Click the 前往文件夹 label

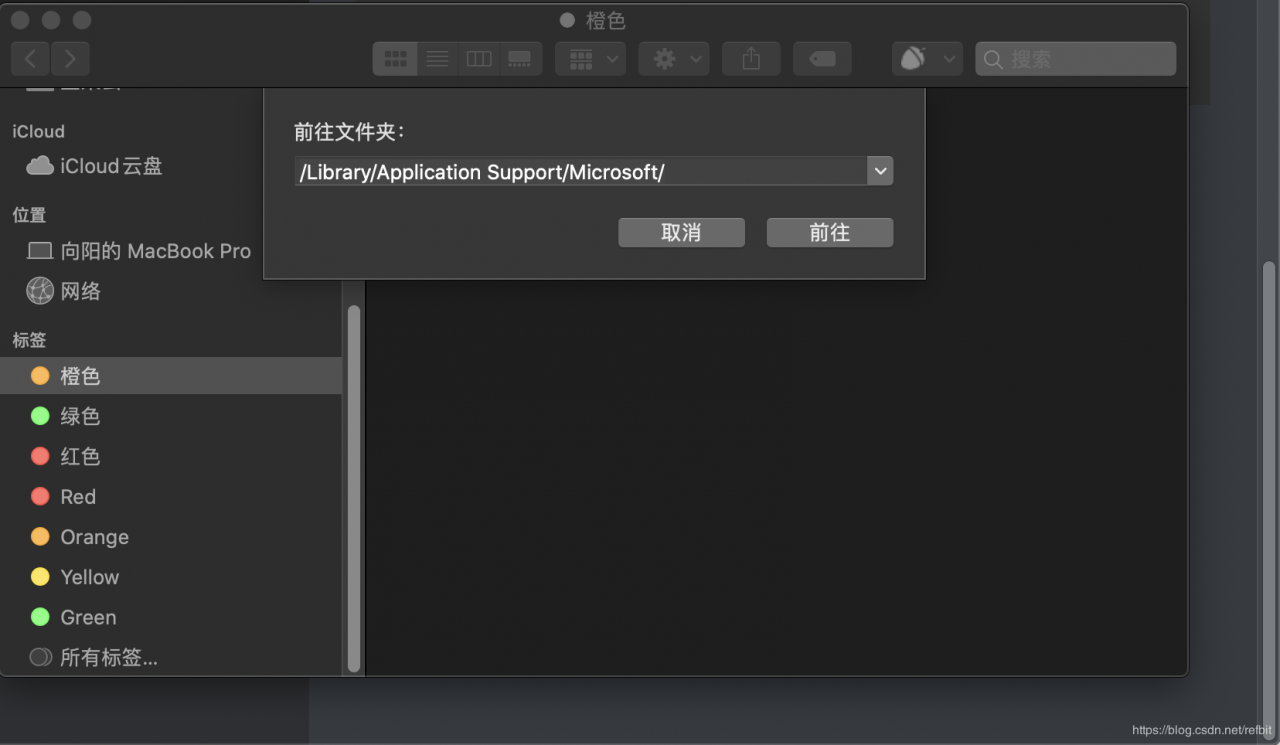pyautogui.click(x=350, y=132)
